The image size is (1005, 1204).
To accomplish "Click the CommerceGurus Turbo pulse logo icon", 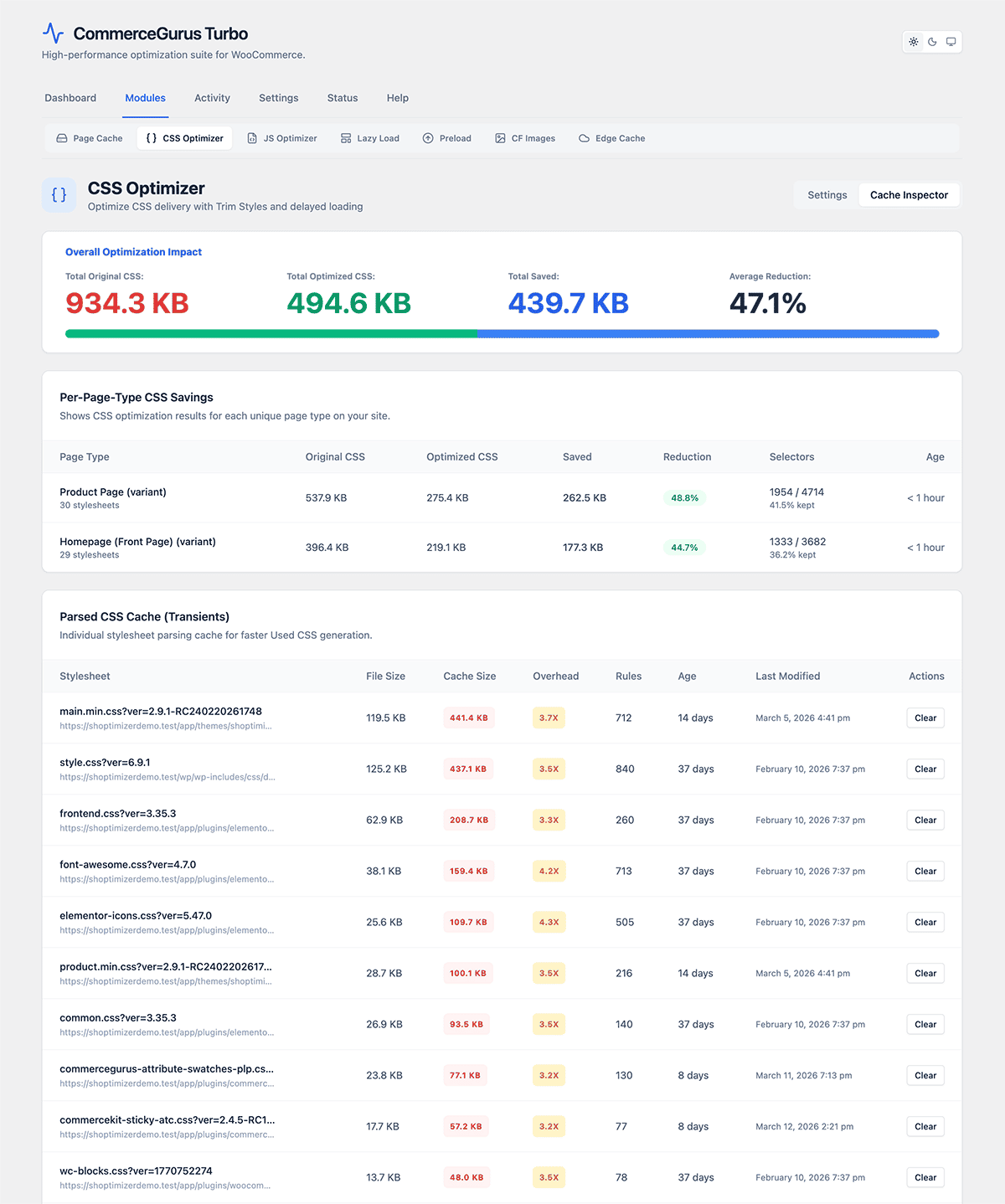I will 53,33.
